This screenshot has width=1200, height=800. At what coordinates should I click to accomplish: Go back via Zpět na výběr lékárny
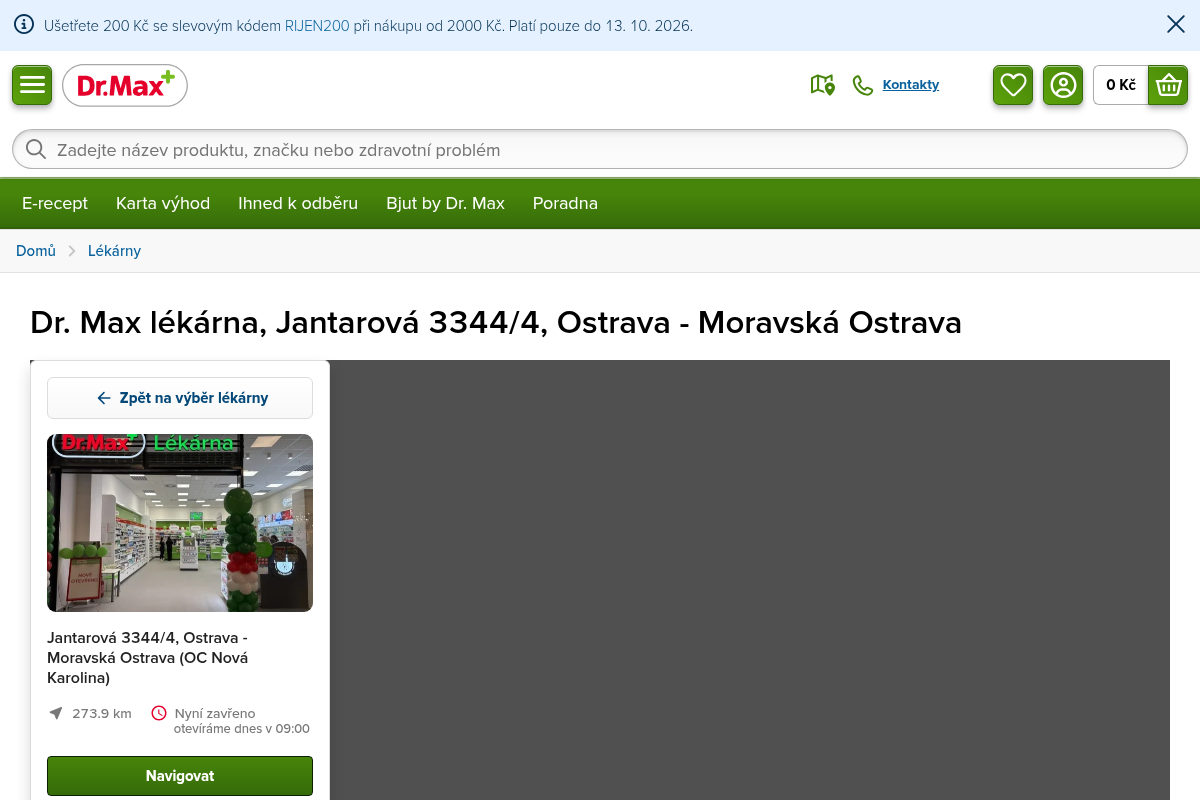[x=180, y=398]
